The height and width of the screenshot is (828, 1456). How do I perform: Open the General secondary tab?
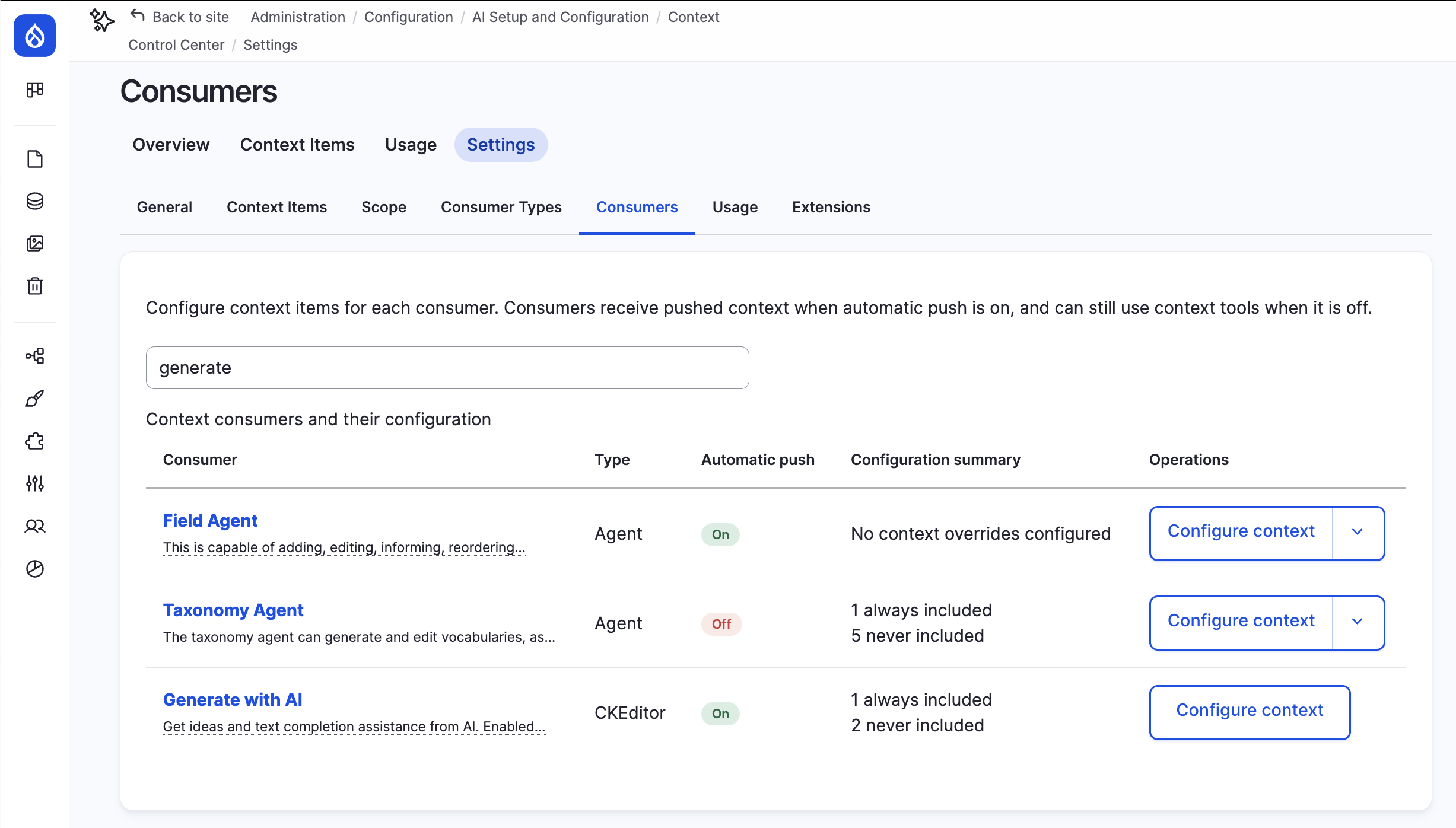tap(164, 207)
